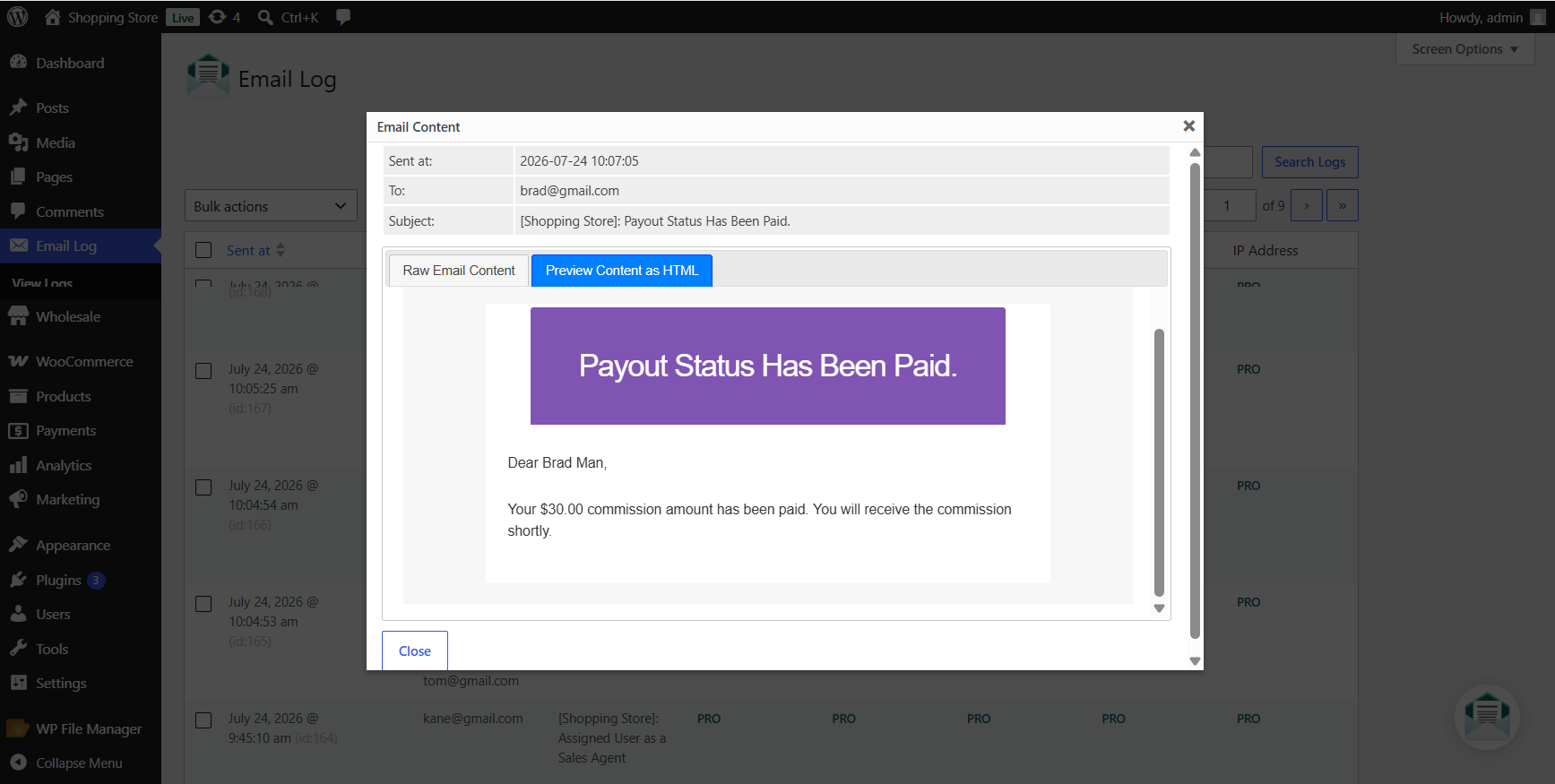Click the Wholesale store icon

(18, 316)
